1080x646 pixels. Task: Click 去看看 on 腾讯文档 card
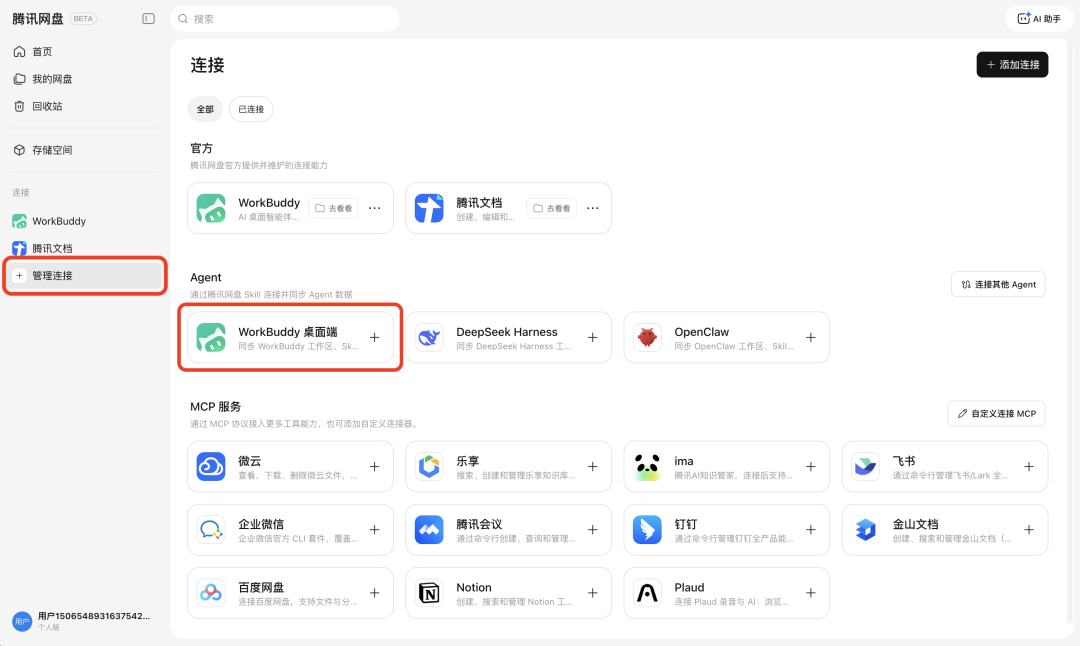(552, 208)
